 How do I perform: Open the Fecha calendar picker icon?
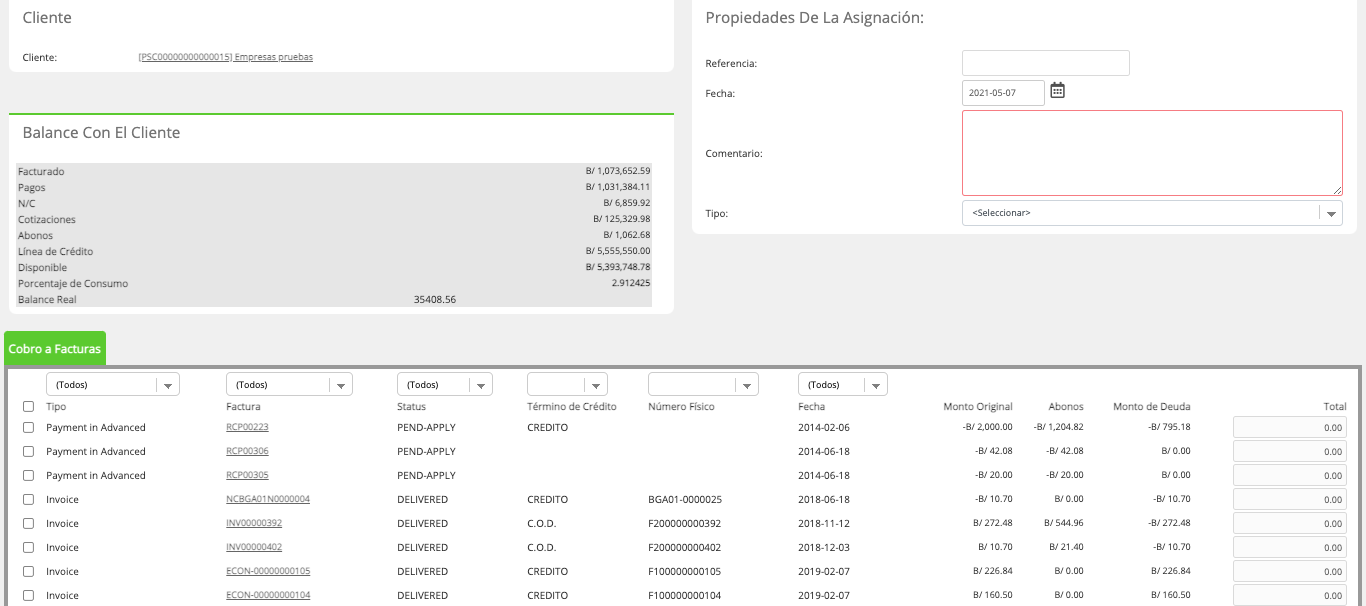coord(1057,91)
